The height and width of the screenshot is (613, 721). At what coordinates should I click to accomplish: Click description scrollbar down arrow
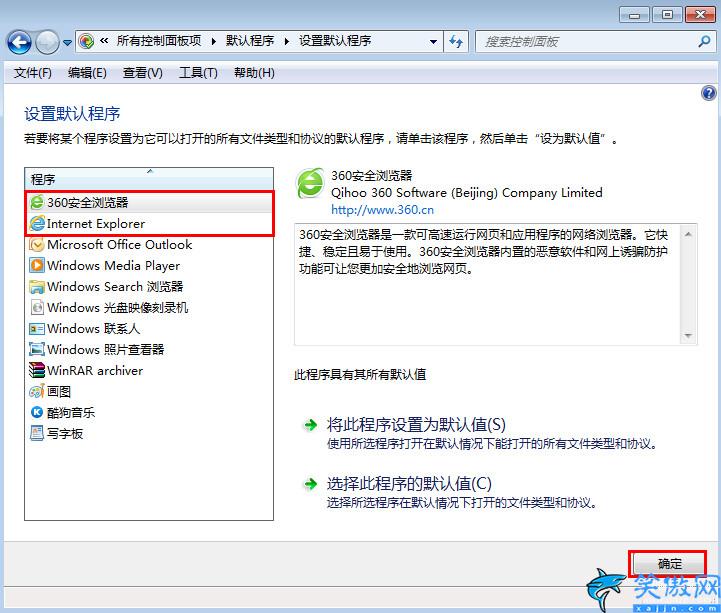(x=688, y=336)
